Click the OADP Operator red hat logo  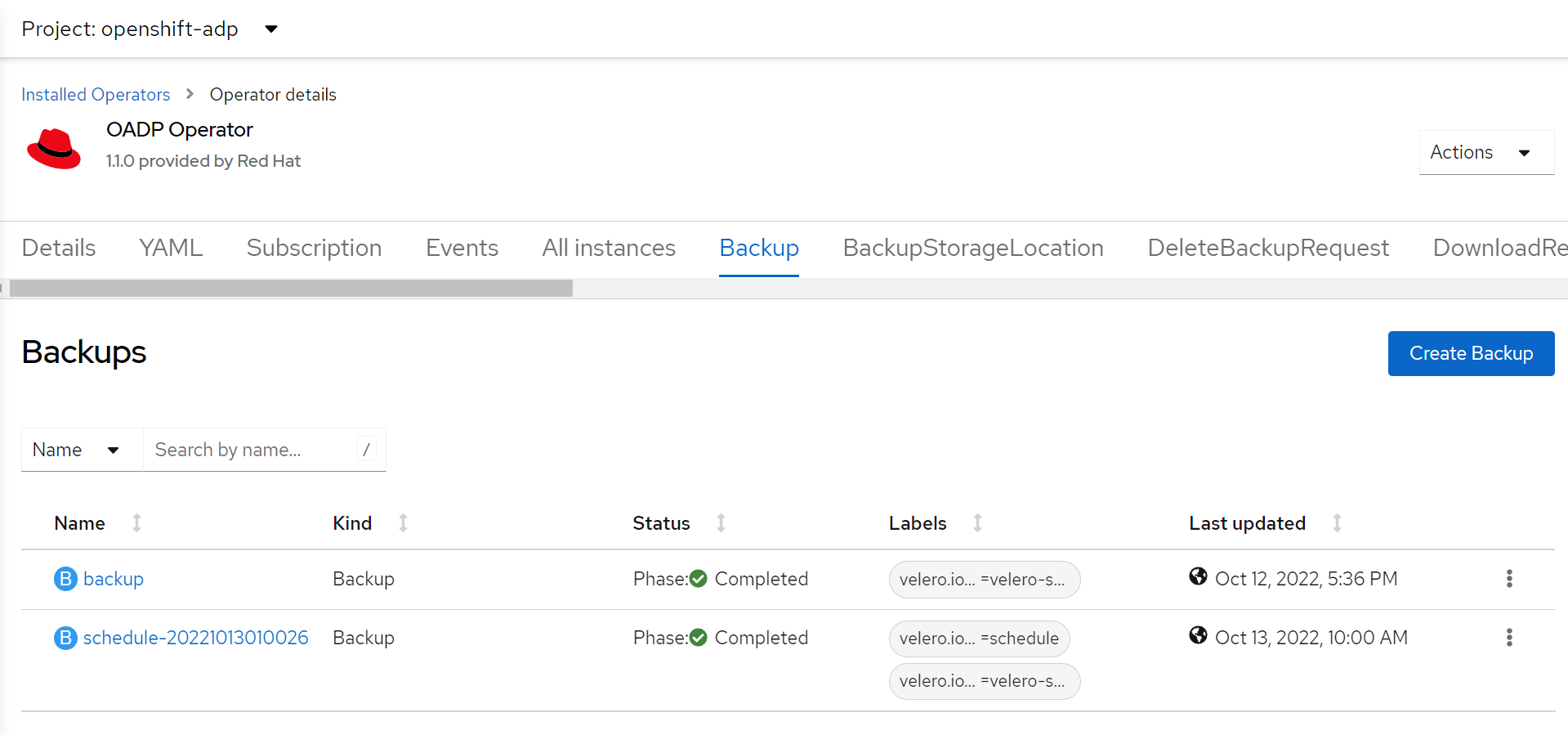click(x=54, y=148)
